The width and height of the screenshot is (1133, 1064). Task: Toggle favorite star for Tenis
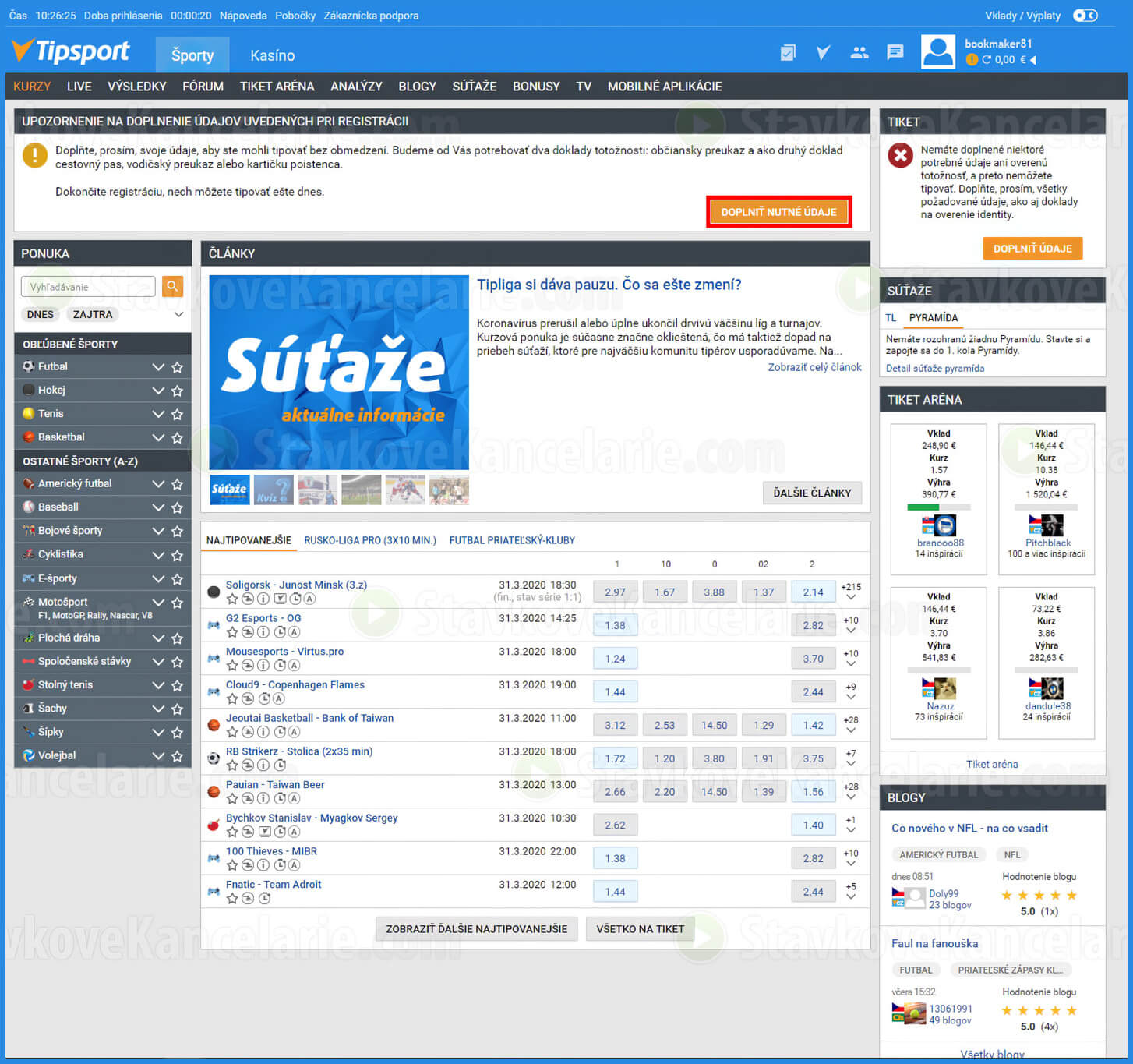[178, 414]
